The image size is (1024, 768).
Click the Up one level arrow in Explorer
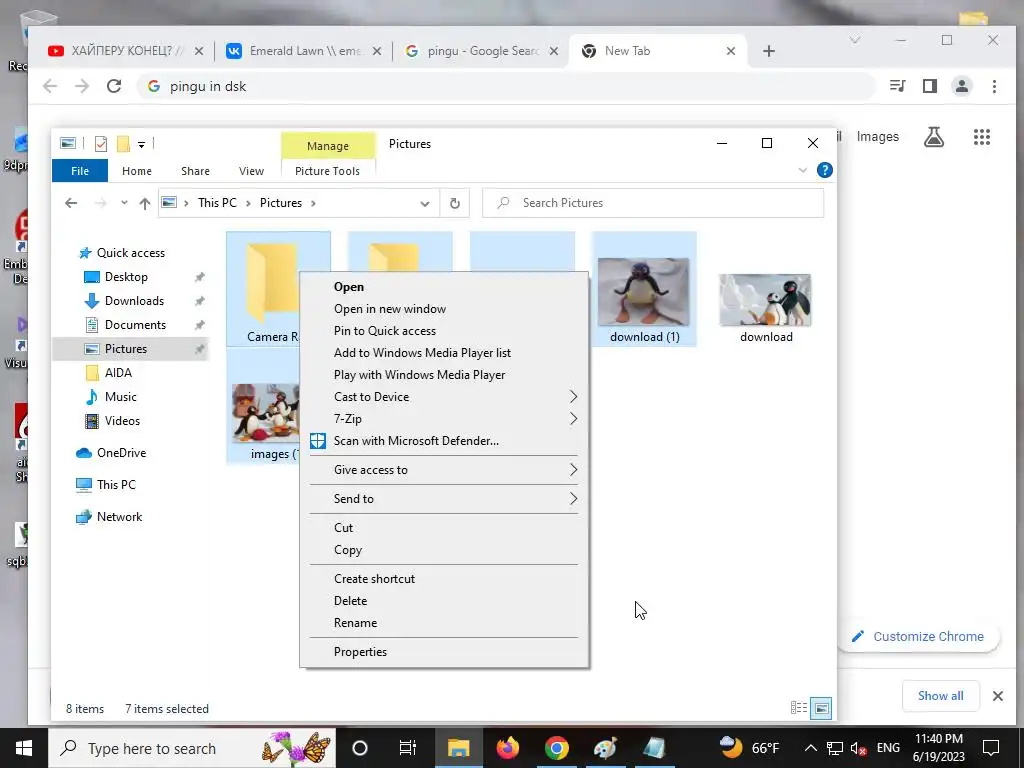click(145, 203)
